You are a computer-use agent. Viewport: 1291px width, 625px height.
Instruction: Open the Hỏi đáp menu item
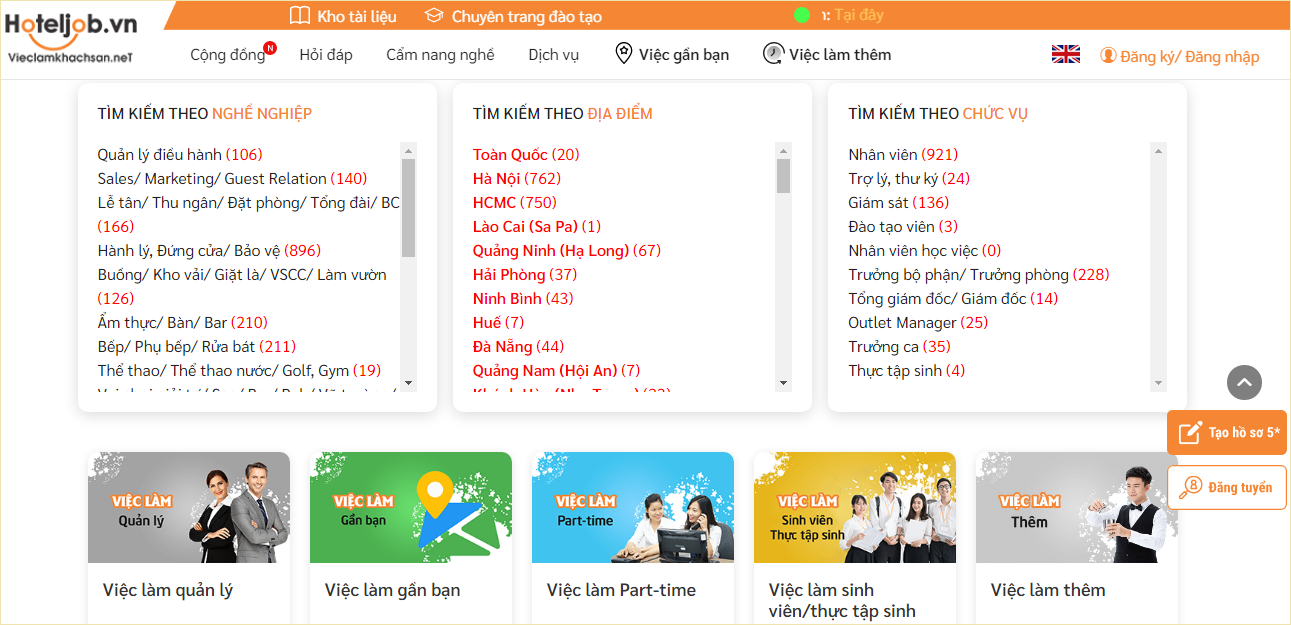pos(326,55)
